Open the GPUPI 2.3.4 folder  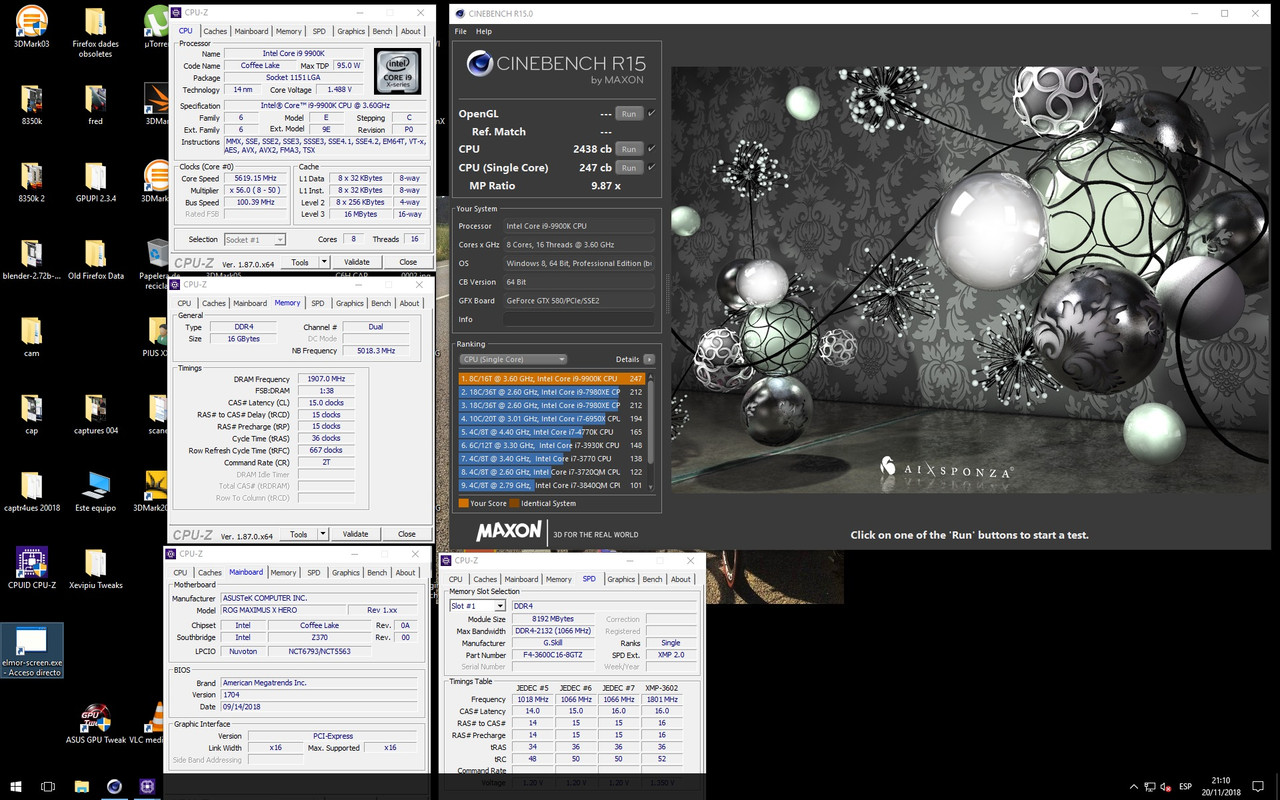tap(95, 182)
